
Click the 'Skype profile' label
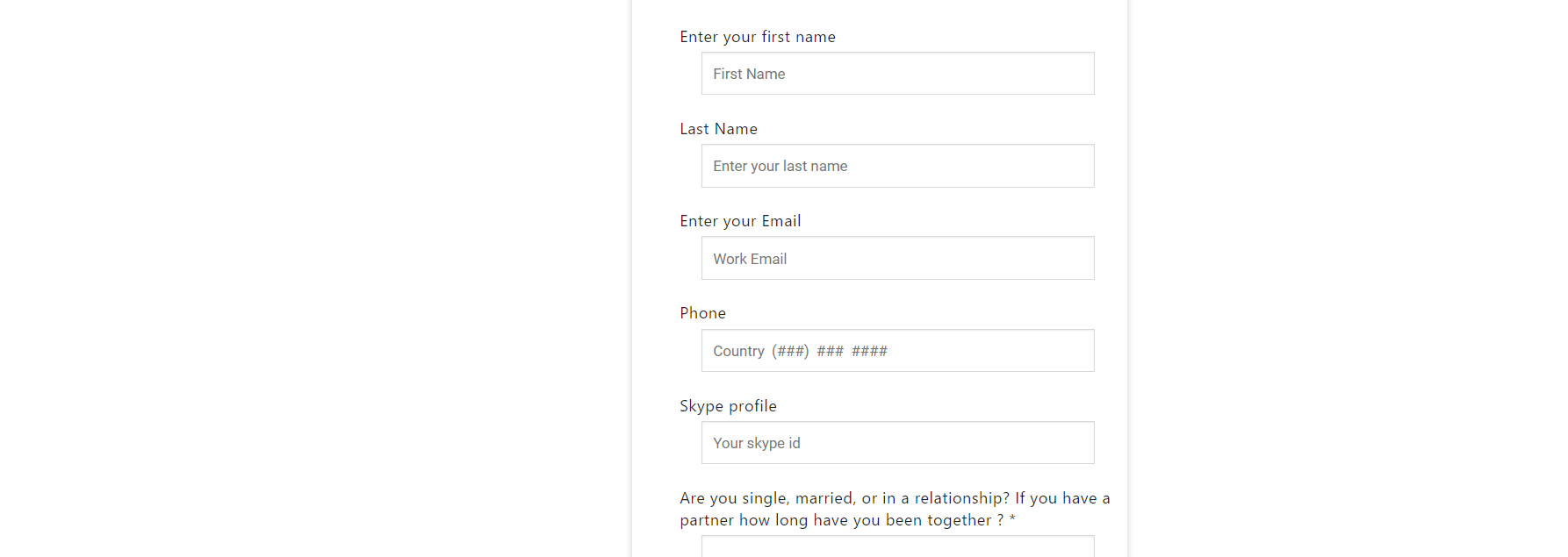pos(728,406)
